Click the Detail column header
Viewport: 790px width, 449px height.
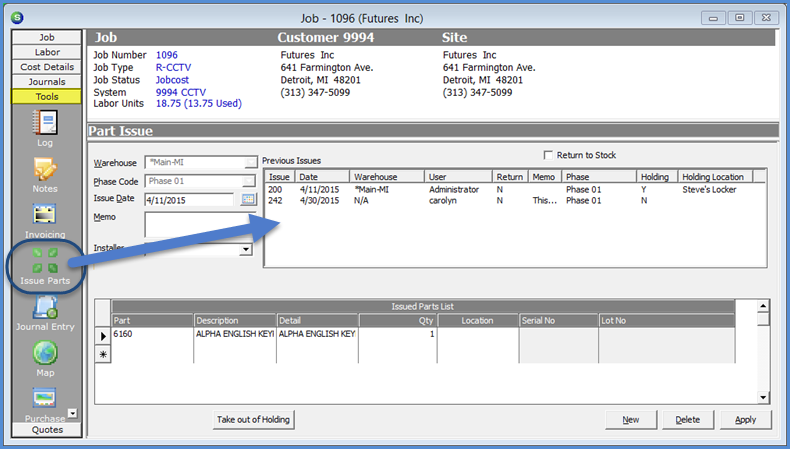tap(317, 320)
